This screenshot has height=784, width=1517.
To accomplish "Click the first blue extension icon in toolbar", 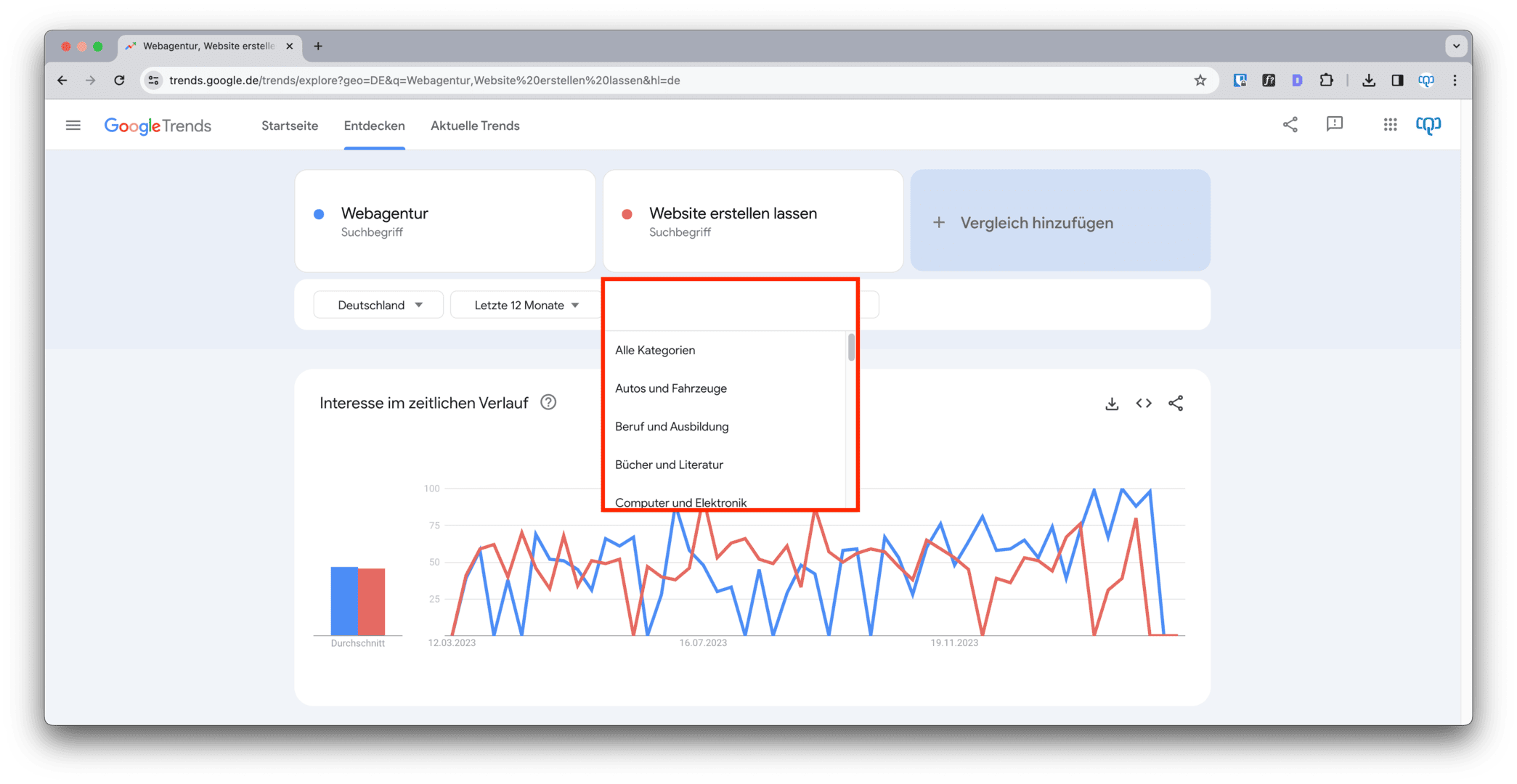I will point(1240,81).
